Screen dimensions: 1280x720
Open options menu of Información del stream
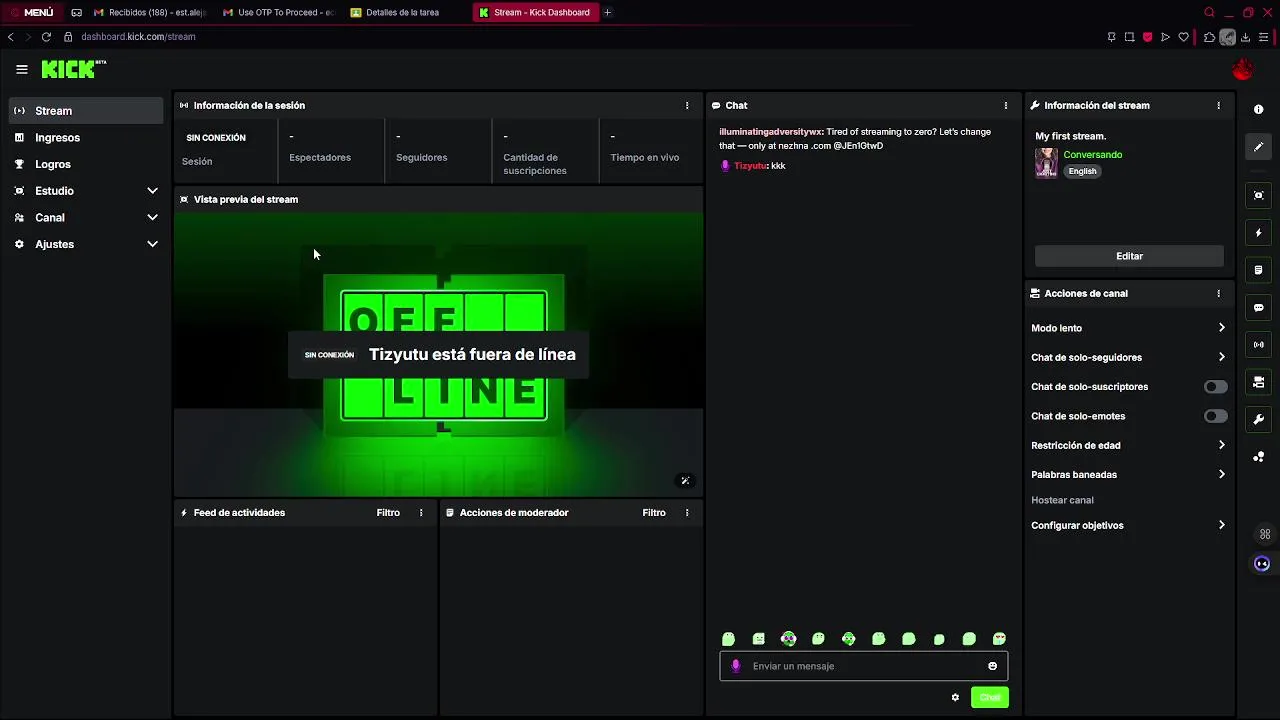click(x=1218, y=105)
